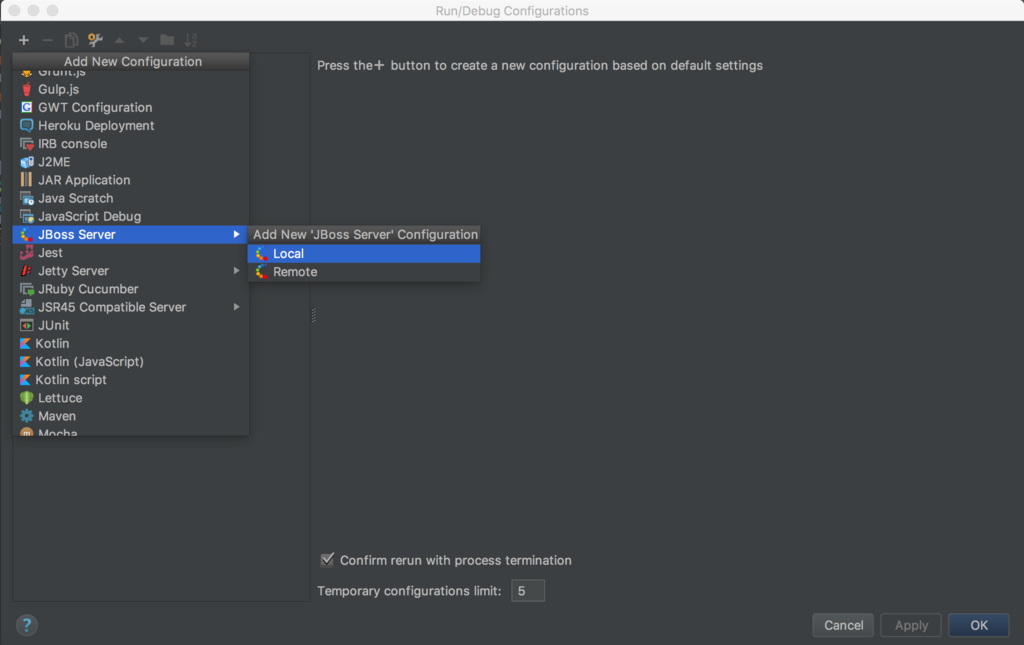
Task: Toggle Confirm rerun with process termination checkbox
Action: (x=327, y=559)
